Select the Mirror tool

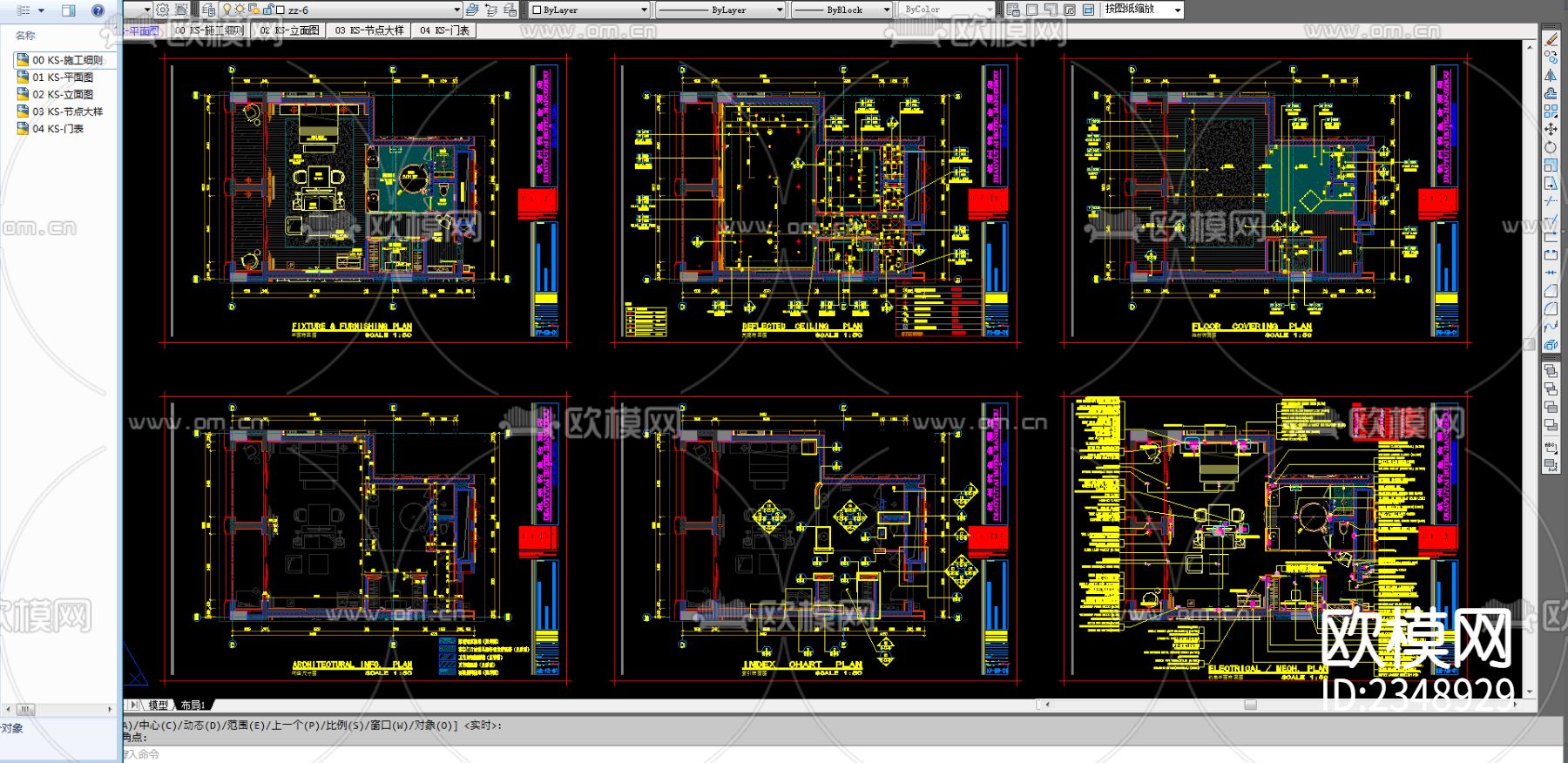pyautogui.click(x=1551, y=75)
